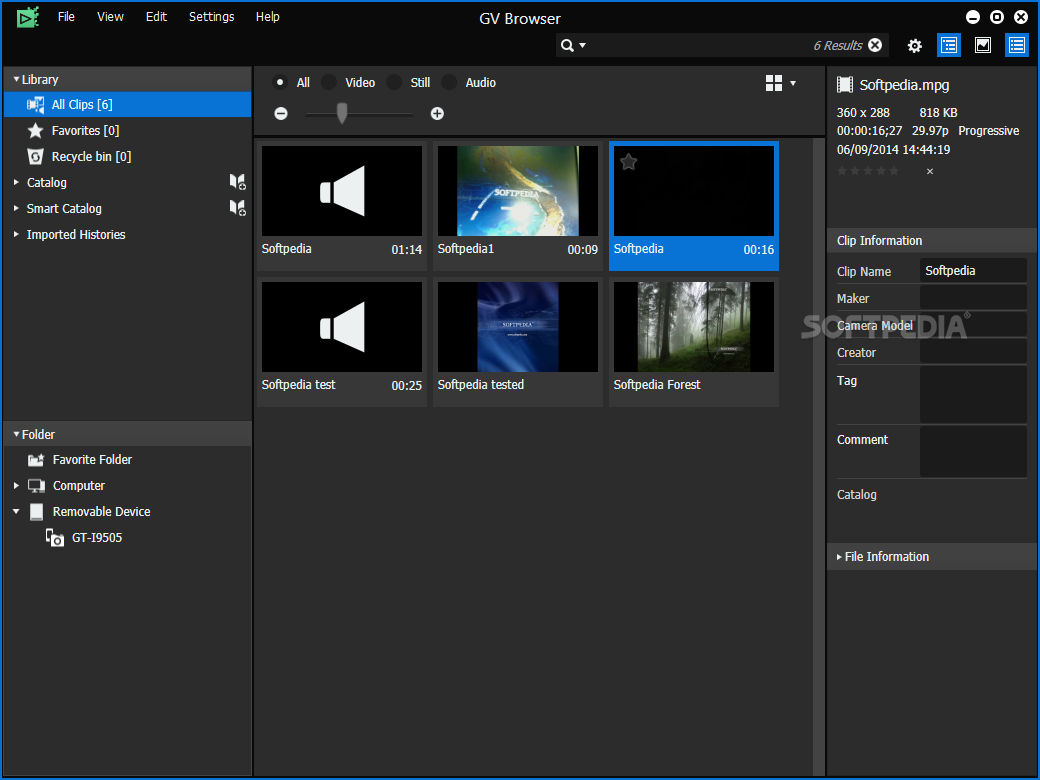1040x780 pixels.
Task: Toggle the properties panel icon
Action: point(1017,45)
